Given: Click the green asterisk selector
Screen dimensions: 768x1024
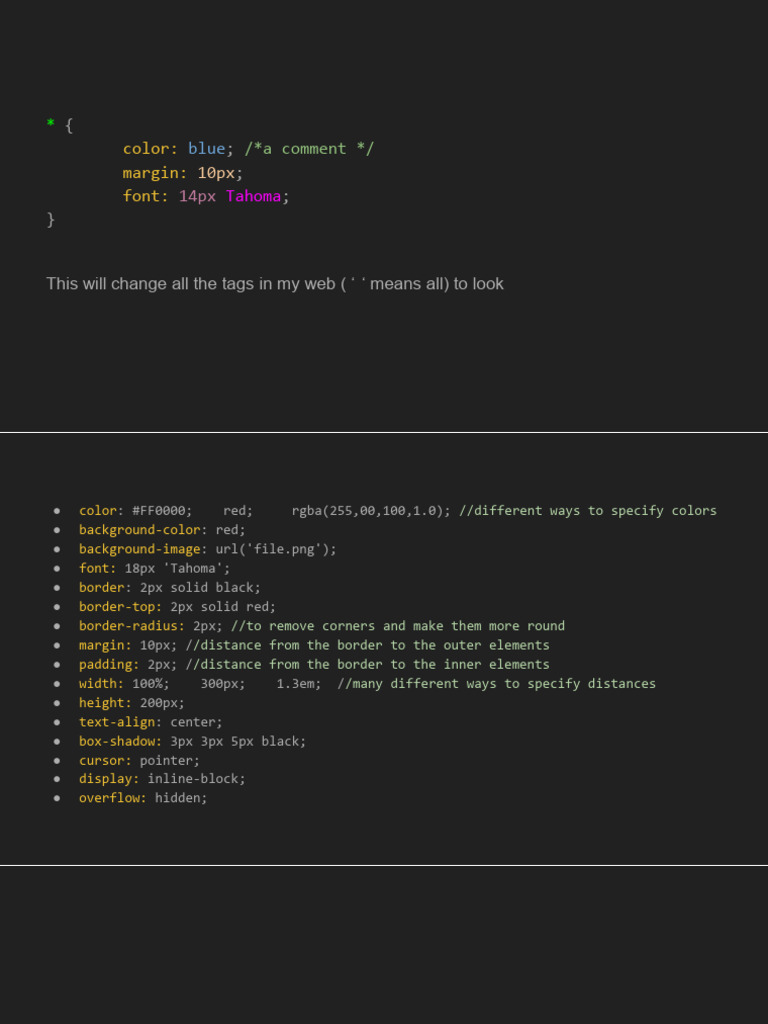Looking at the screenshot, I should click(50, 124).
